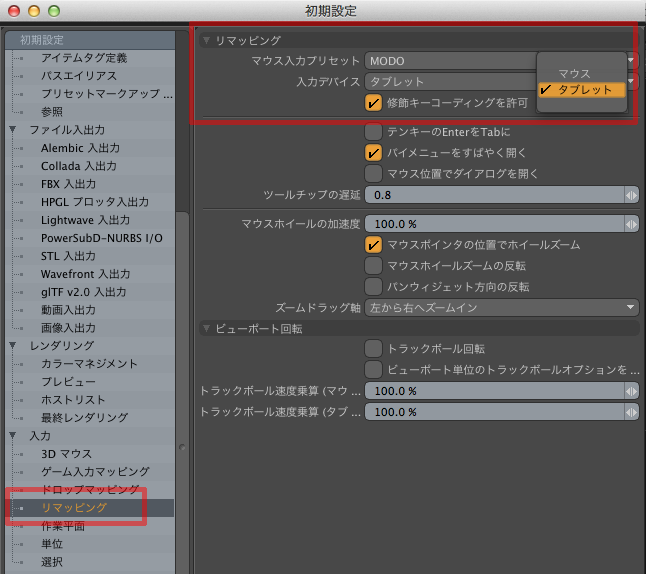The image size is (646, 574).
Task: Open FBX 入出力 settings
Action: point(68,184)
